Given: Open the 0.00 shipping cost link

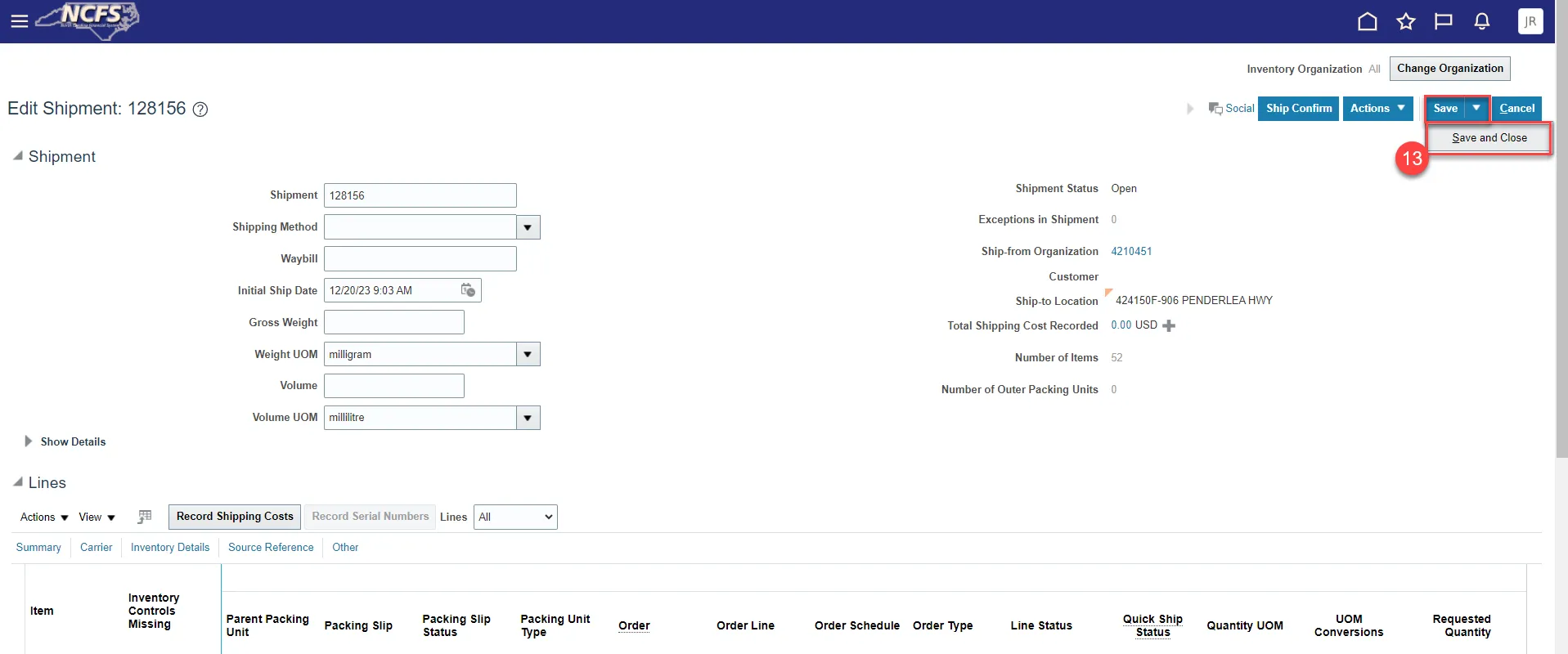Looking at the screenshot, I should [x=1121, y=325].
